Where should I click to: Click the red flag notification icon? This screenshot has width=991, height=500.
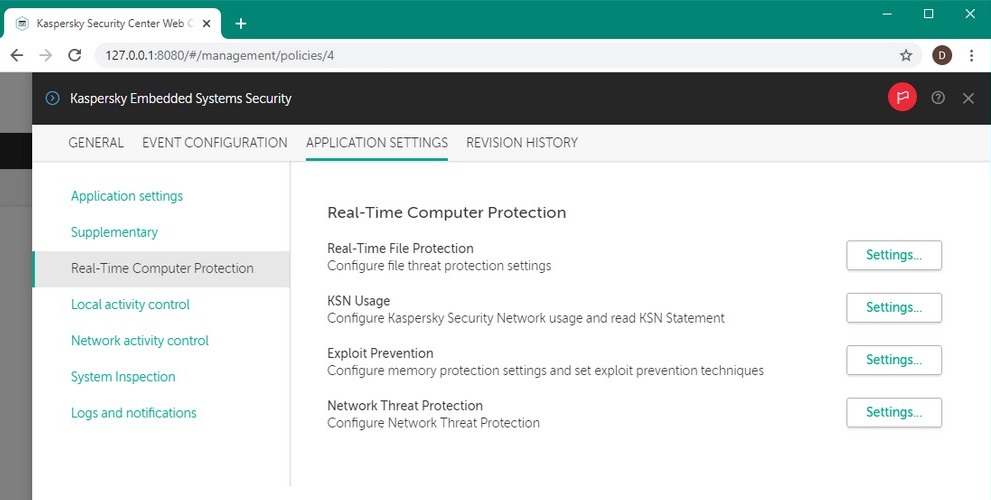[902, 97]
